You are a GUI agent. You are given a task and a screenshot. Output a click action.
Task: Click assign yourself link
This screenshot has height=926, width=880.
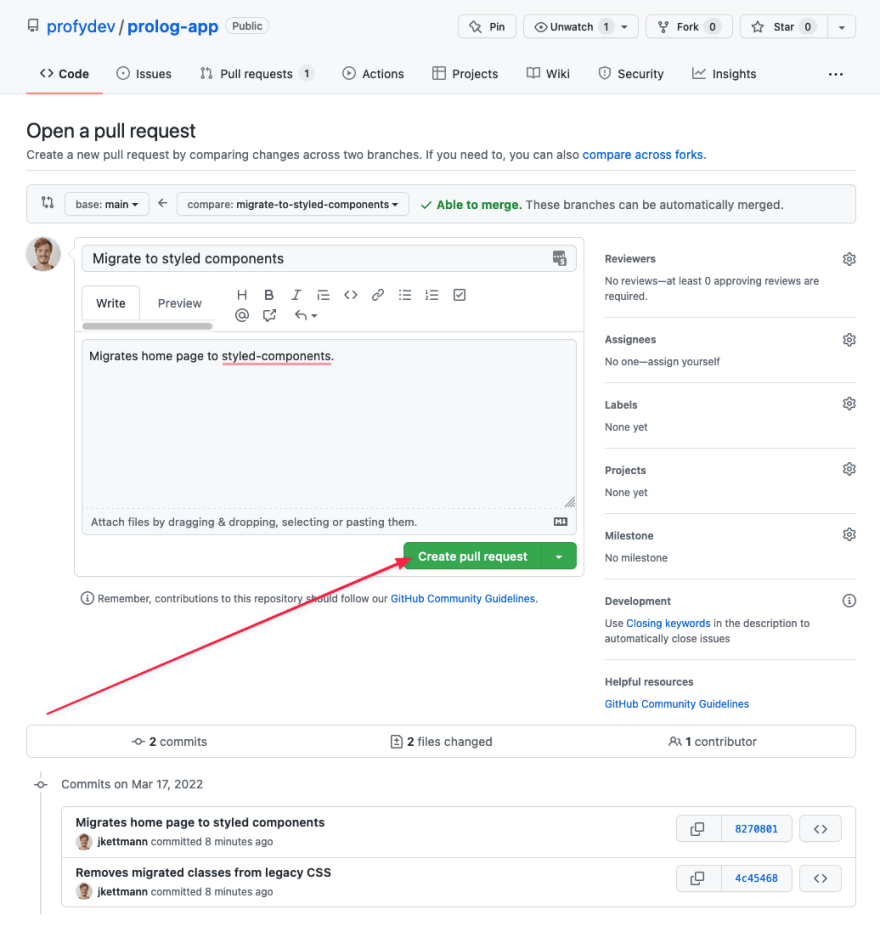coord(684,361)
